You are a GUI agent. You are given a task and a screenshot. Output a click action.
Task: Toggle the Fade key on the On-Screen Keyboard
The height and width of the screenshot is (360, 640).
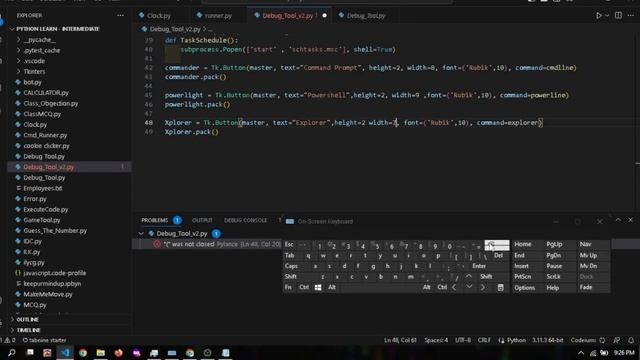pyautogui.click(x=586, y=287)
